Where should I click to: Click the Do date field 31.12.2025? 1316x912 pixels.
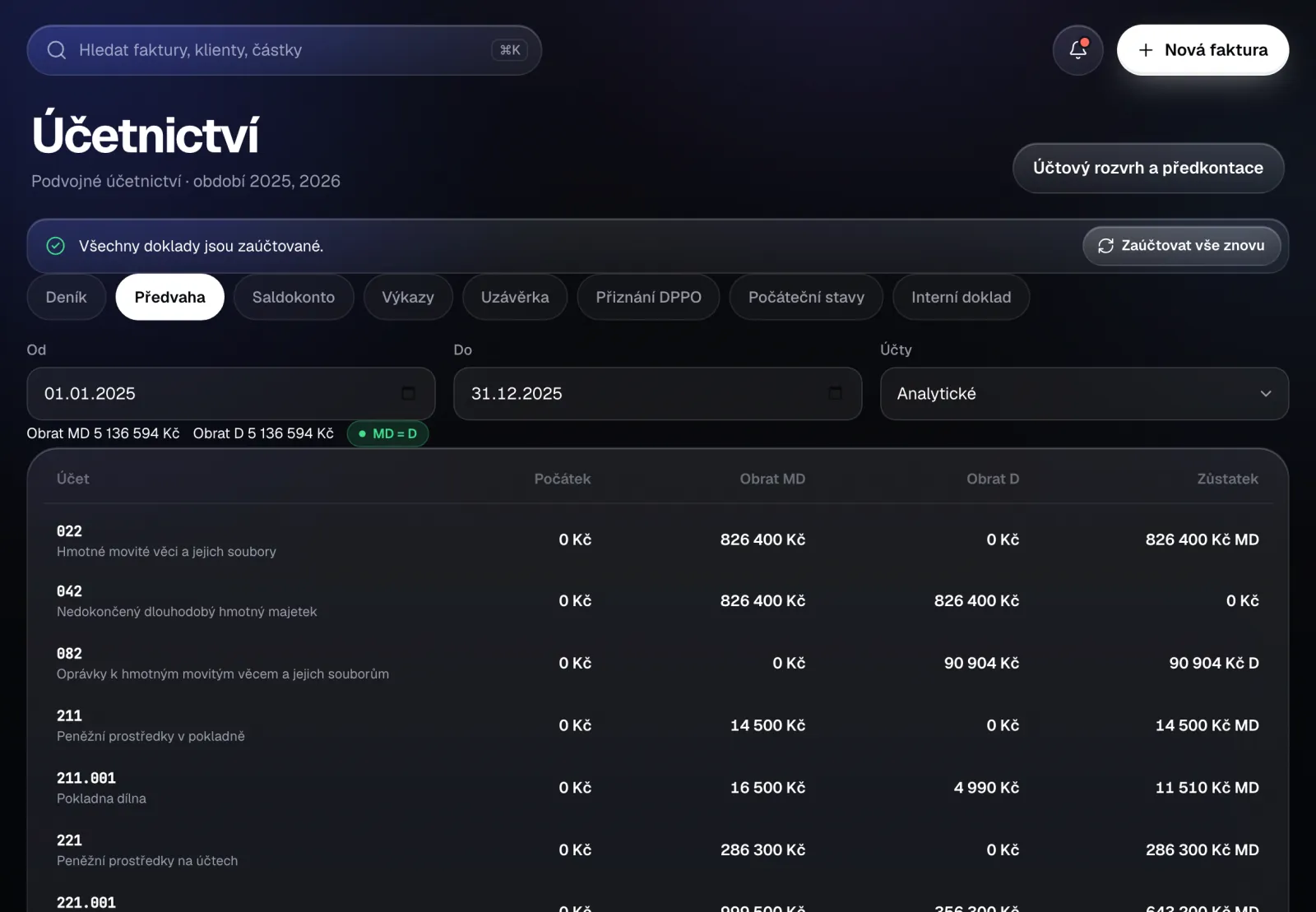coord(658,394)
